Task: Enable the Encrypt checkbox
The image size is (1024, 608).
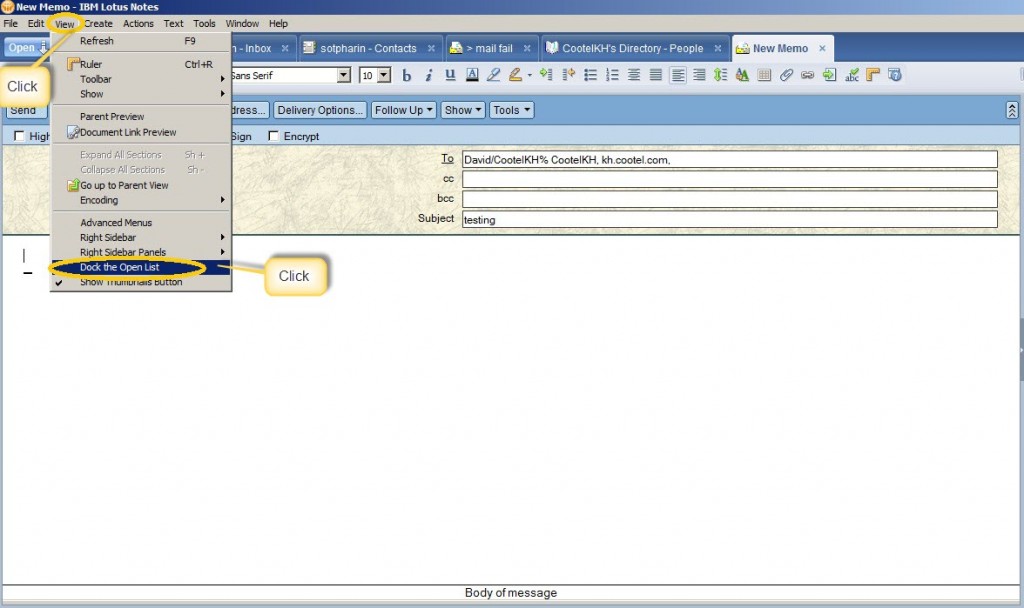Action: pos(274,137)
